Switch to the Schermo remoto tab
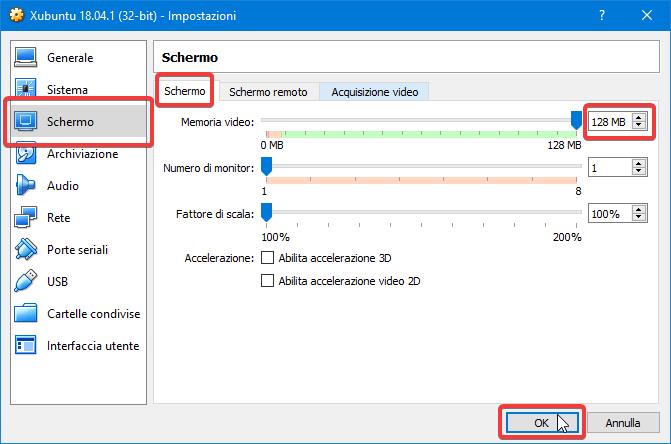Screen dimensions: 671x444 (268, 92)
